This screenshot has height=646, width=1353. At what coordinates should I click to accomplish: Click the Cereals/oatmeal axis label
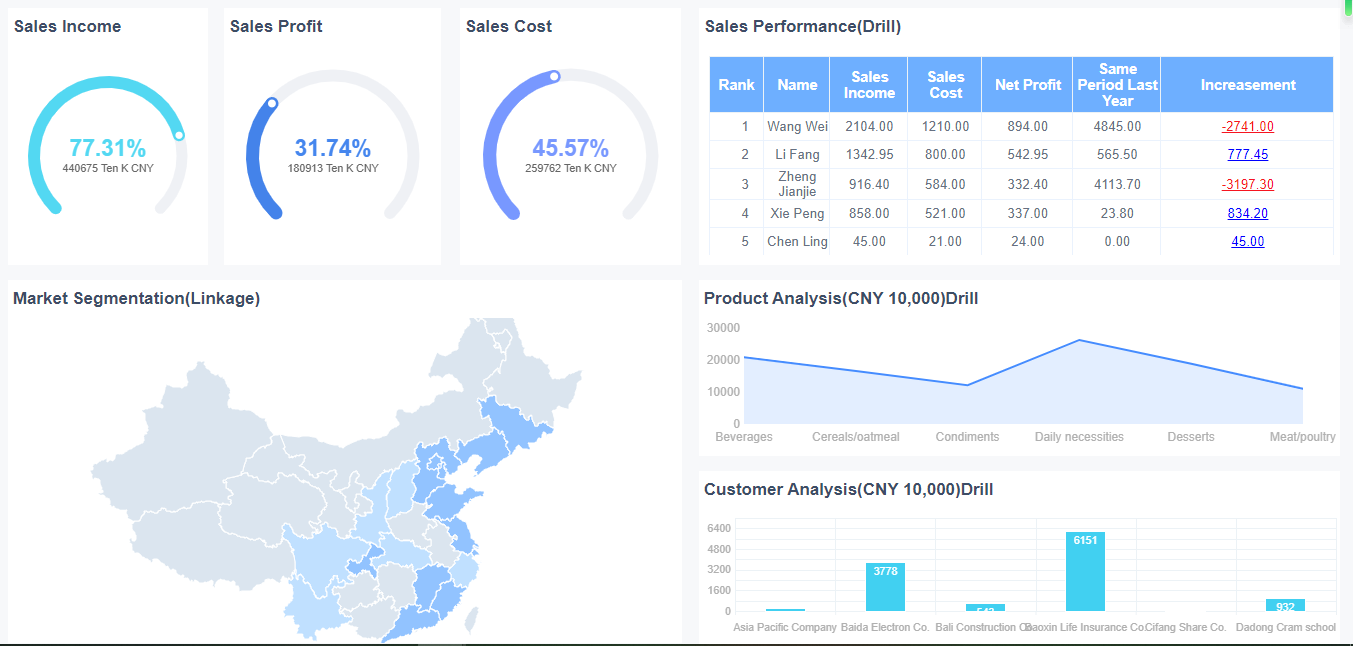click(x=856, y=437)
